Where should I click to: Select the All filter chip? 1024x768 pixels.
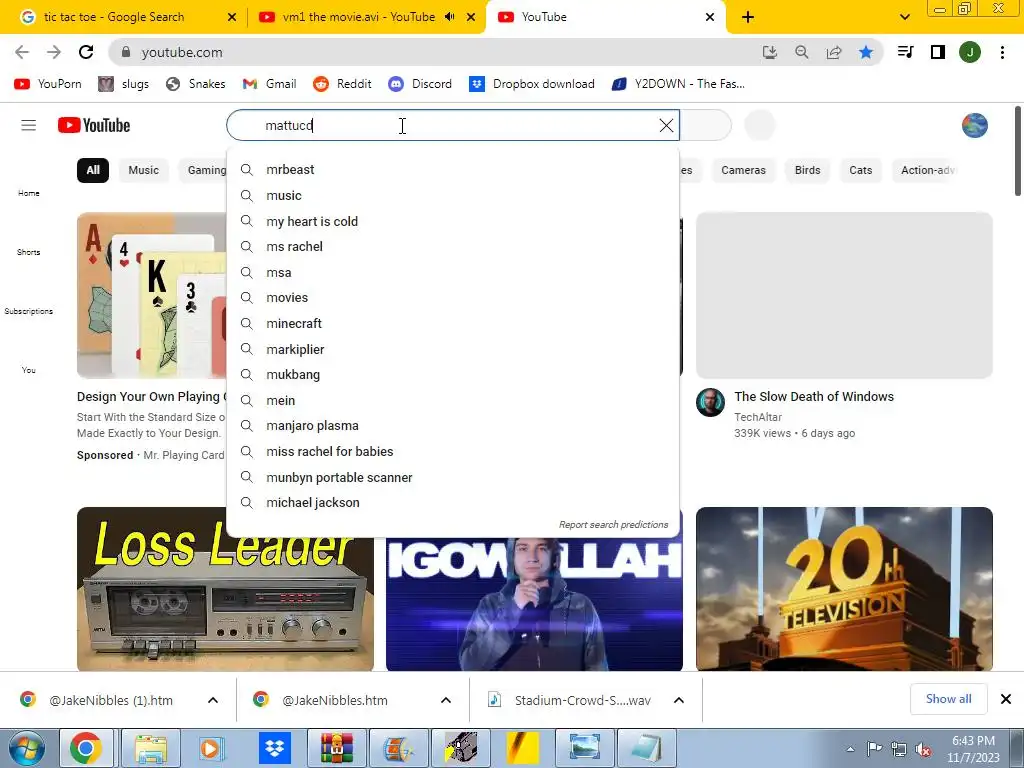tap(93, 170)
